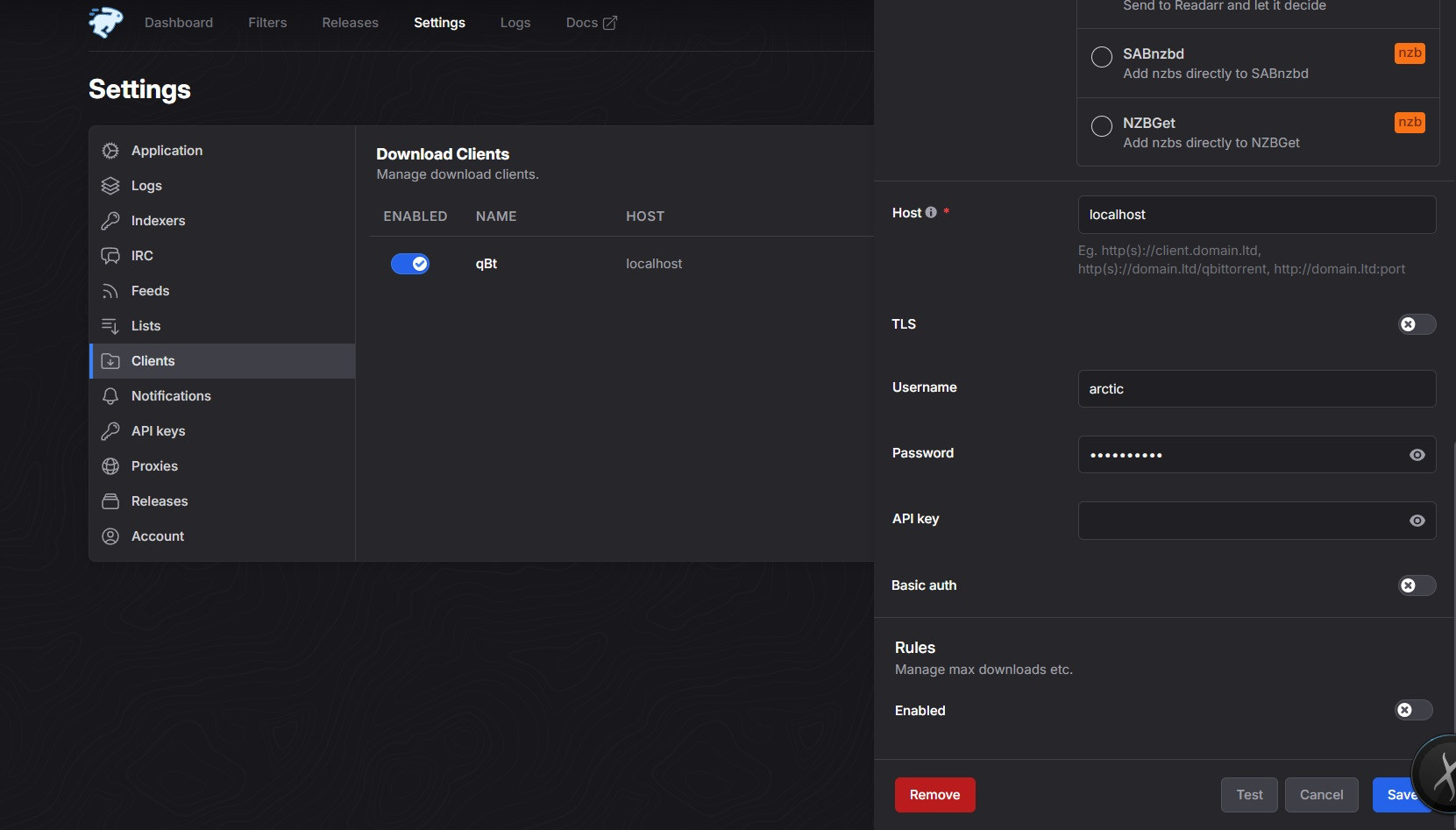Reveal API key with the eye icon
Image resolution: width=1456 pixels, height=830 pixels.
tap(1417, 521)
